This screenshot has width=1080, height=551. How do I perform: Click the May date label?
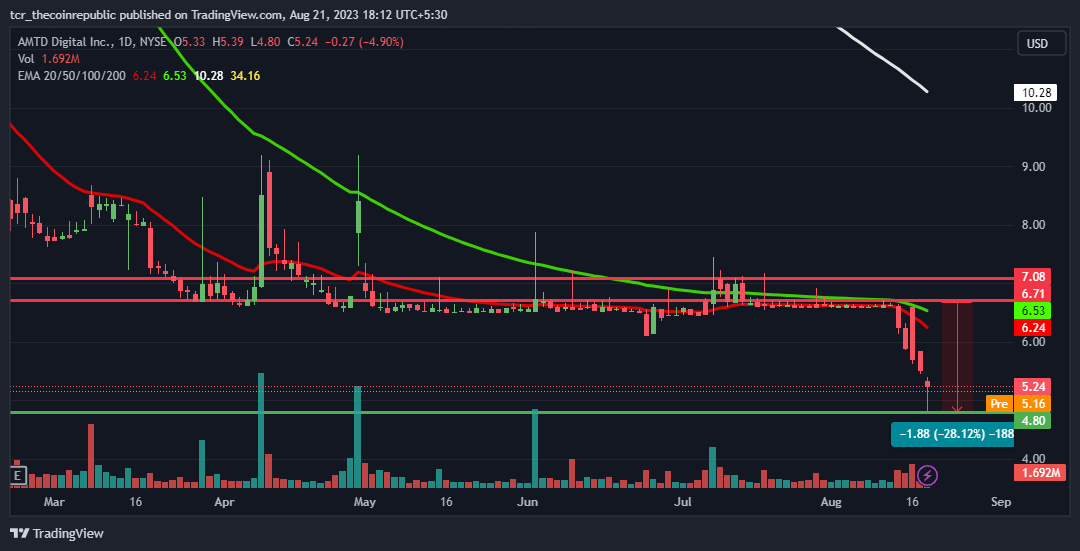click(x=364, y=502)
